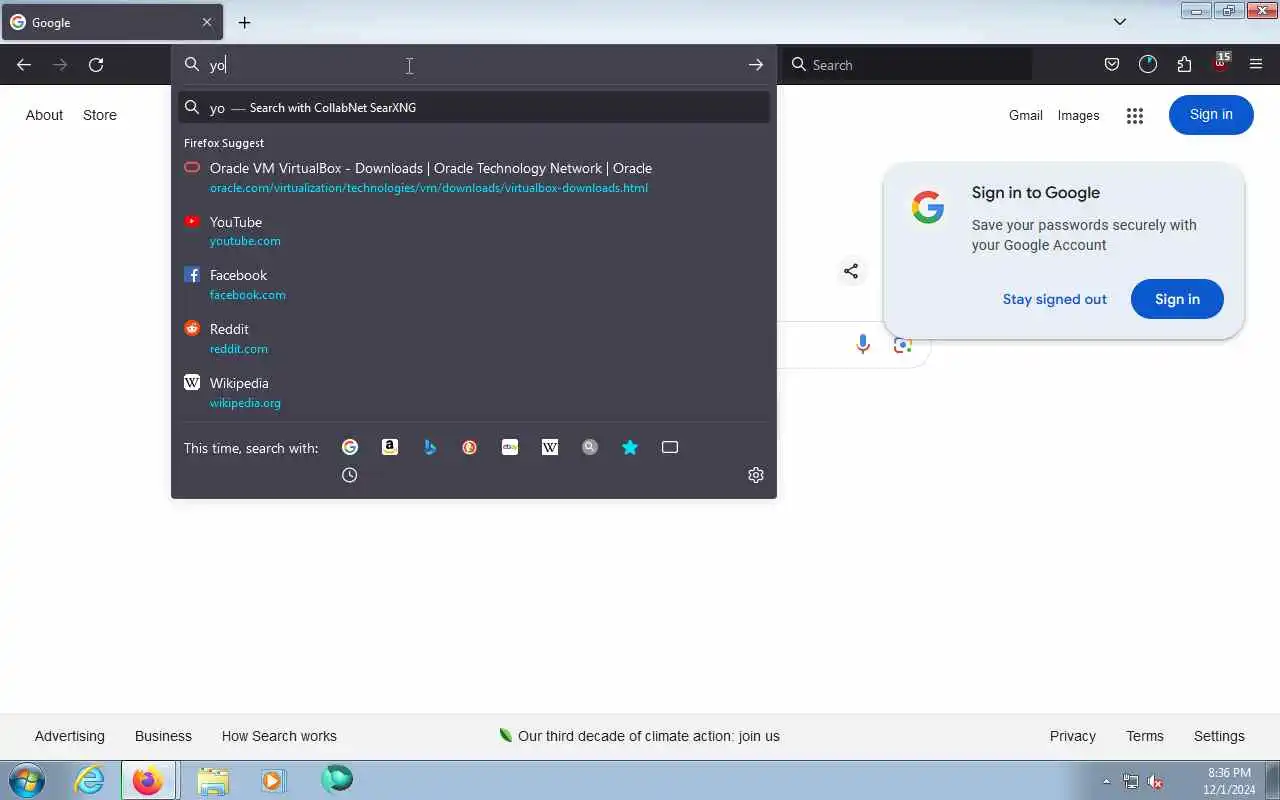Viewport: 1280px width, 800px height.
Task: Open the Store link
Action: pyautogui.click(x=100, y=115)
